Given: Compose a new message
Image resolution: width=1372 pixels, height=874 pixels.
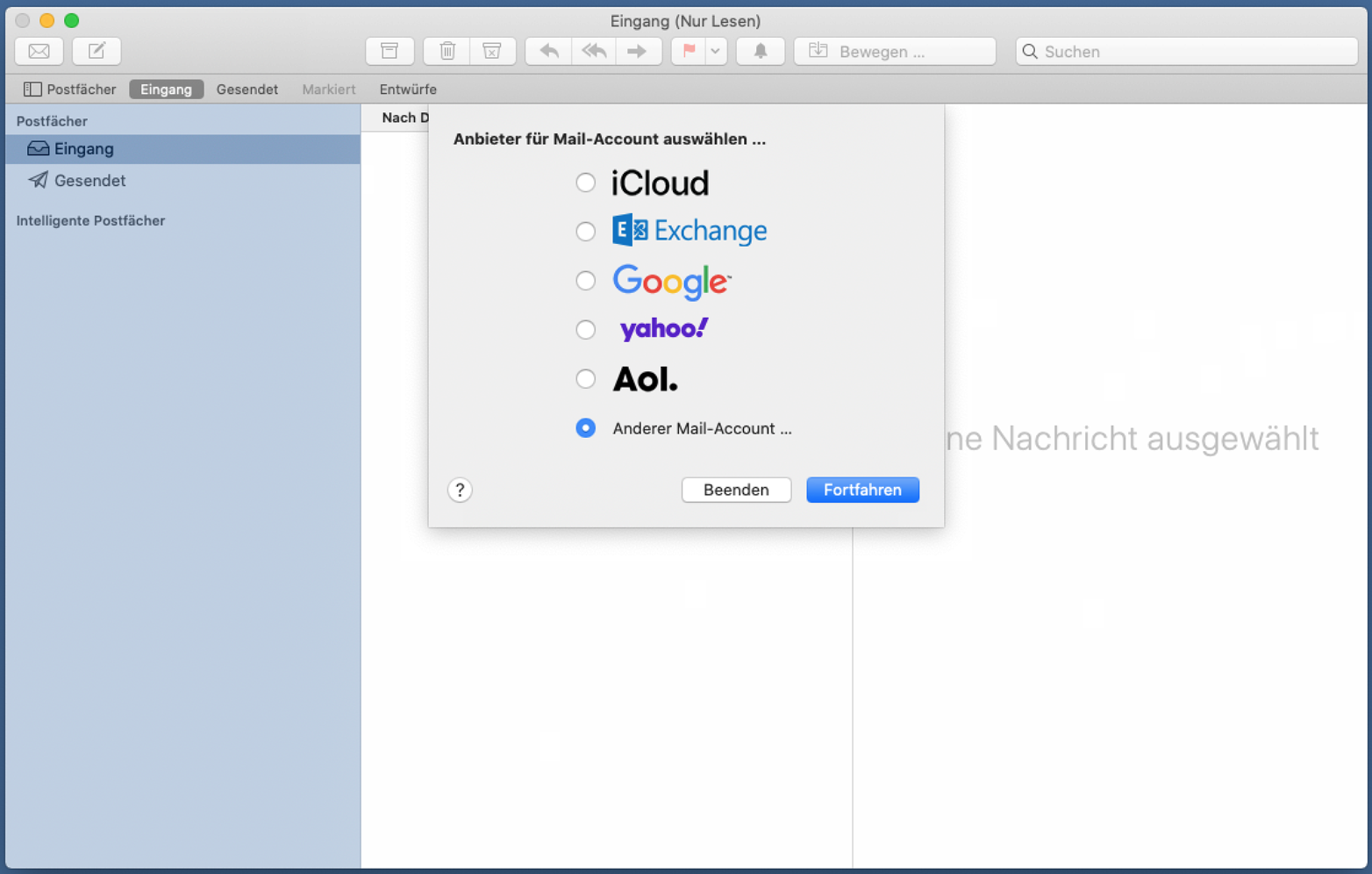Looking at the screenshot, I should pyautogui.click(x=96, y=52).
